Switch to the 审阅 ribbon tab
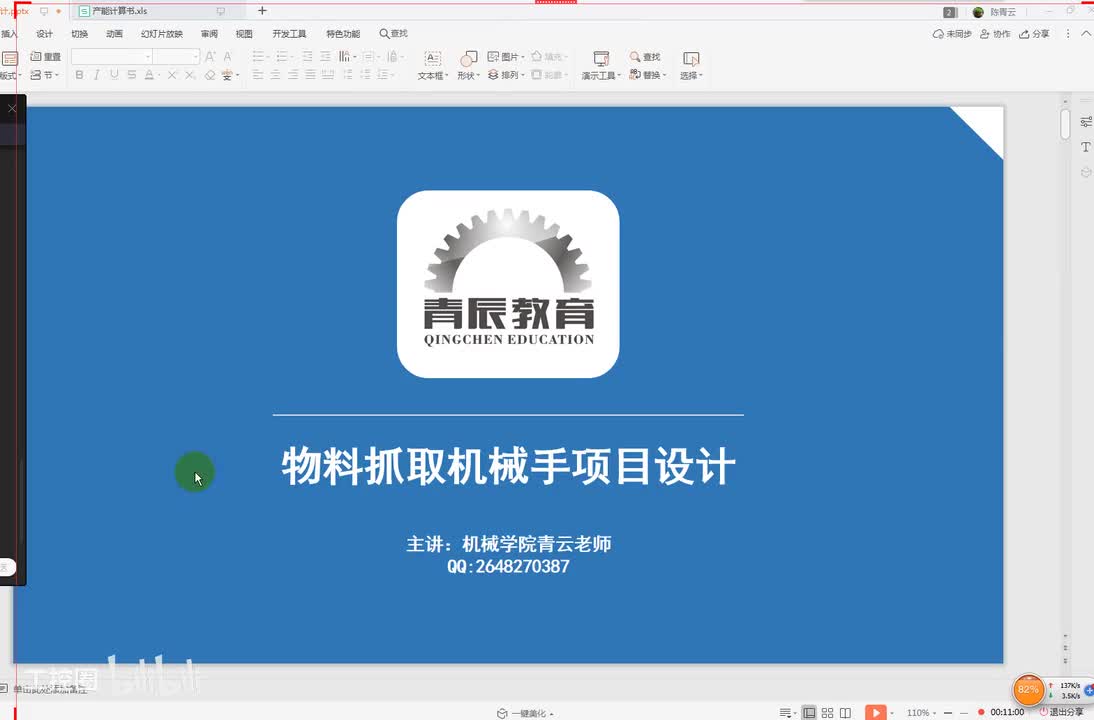 tap(209, 33)
